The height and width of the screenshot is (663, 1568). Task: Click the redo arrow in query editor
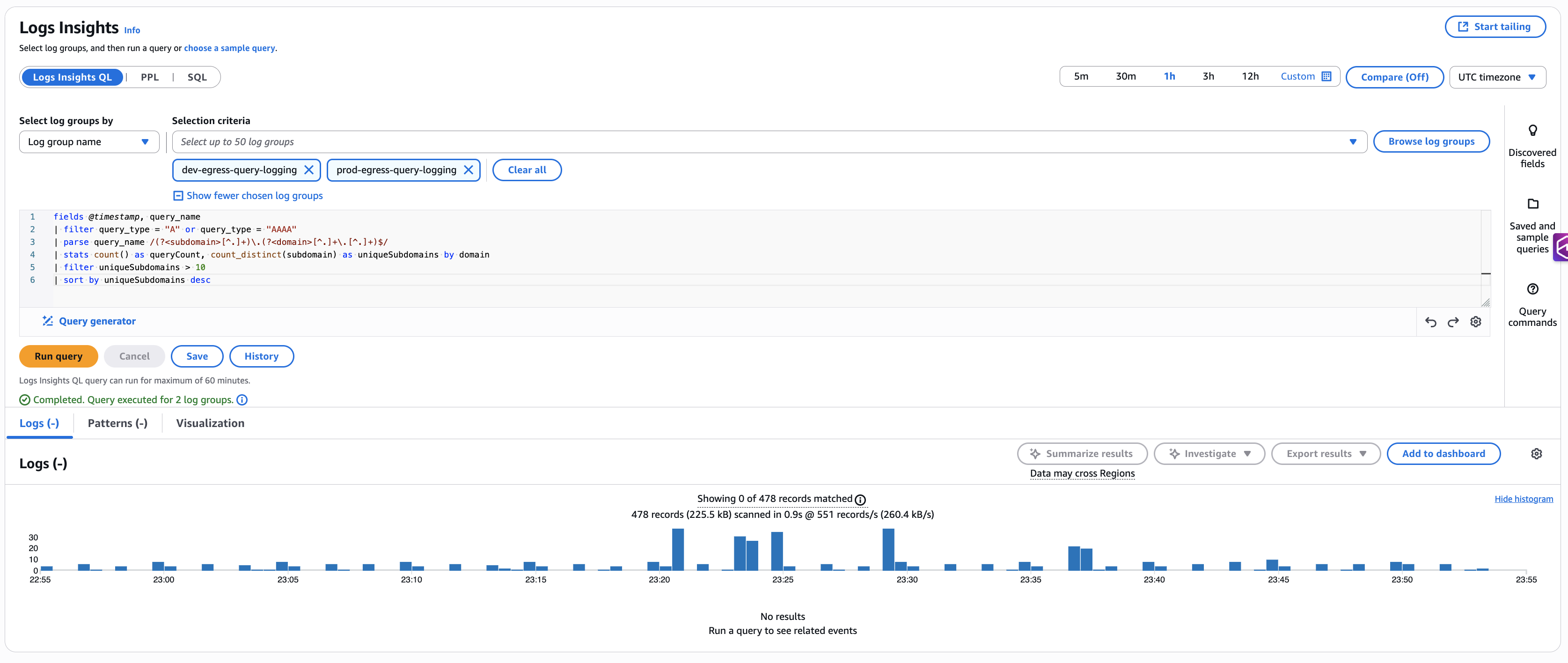point(1453,322)
